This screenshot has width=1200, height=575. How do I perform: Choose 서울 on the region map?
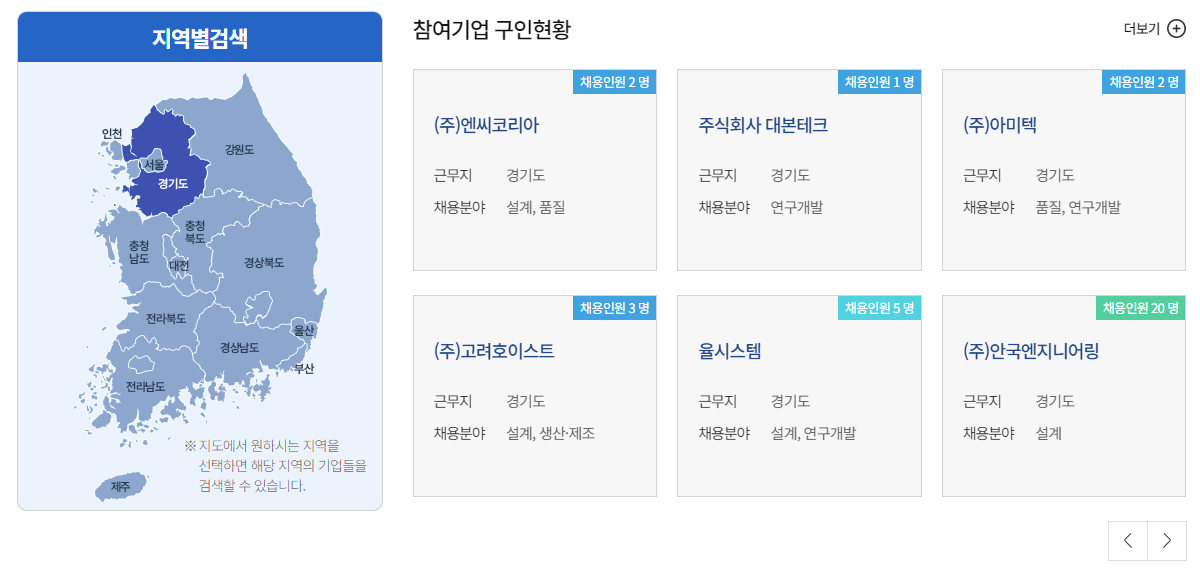[x=154, y=164]
